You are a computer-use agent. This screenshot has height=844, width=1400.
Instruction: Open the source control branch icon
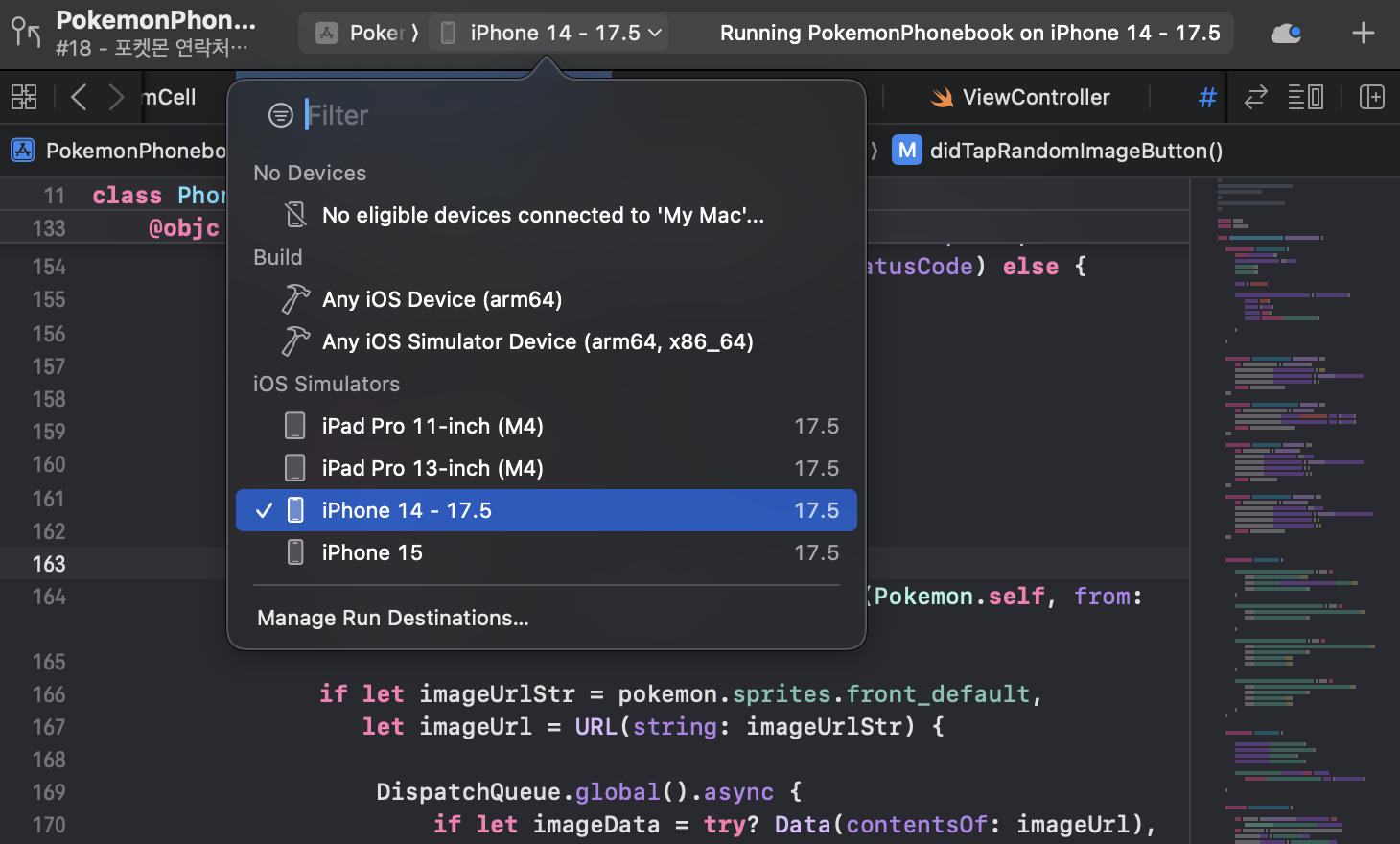click(26, 33)
